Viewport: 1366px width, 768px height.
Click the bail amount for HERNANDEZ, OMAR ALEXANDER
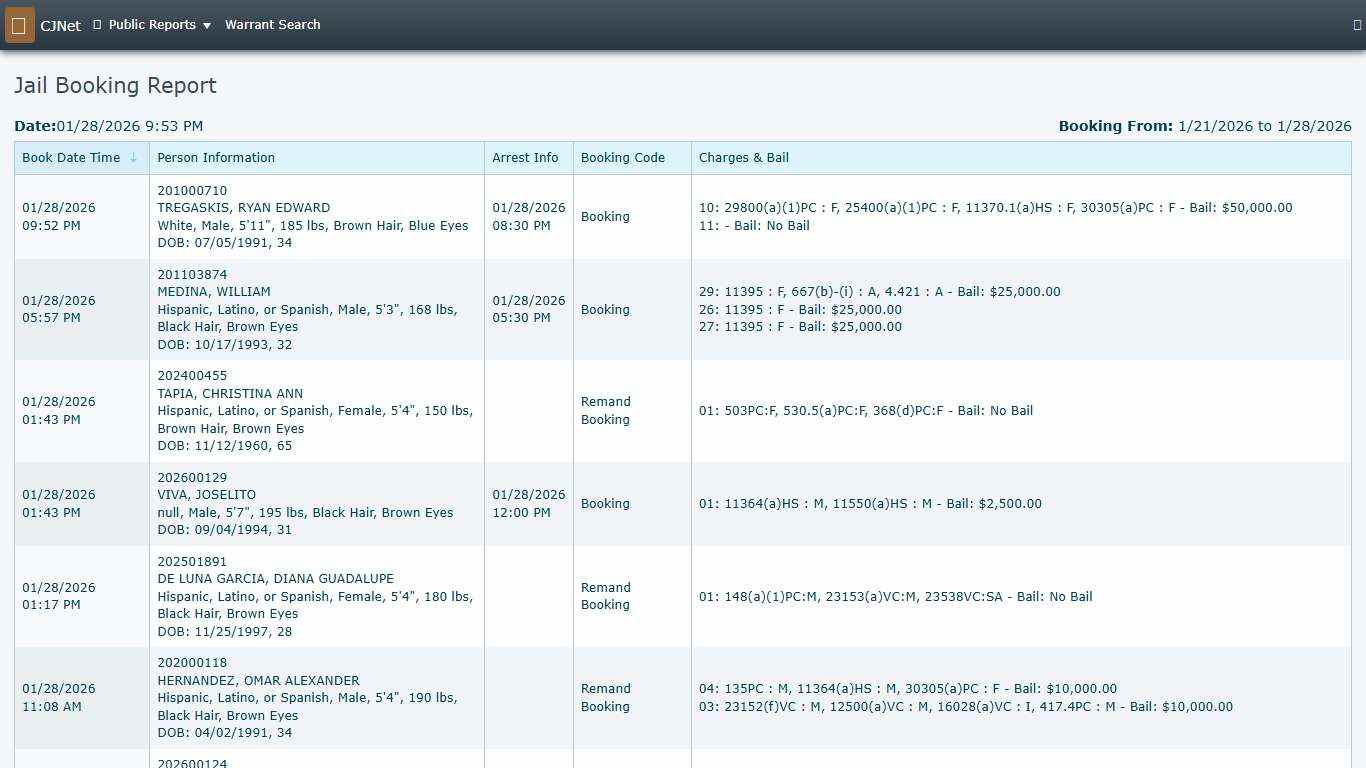point(1080,688)
